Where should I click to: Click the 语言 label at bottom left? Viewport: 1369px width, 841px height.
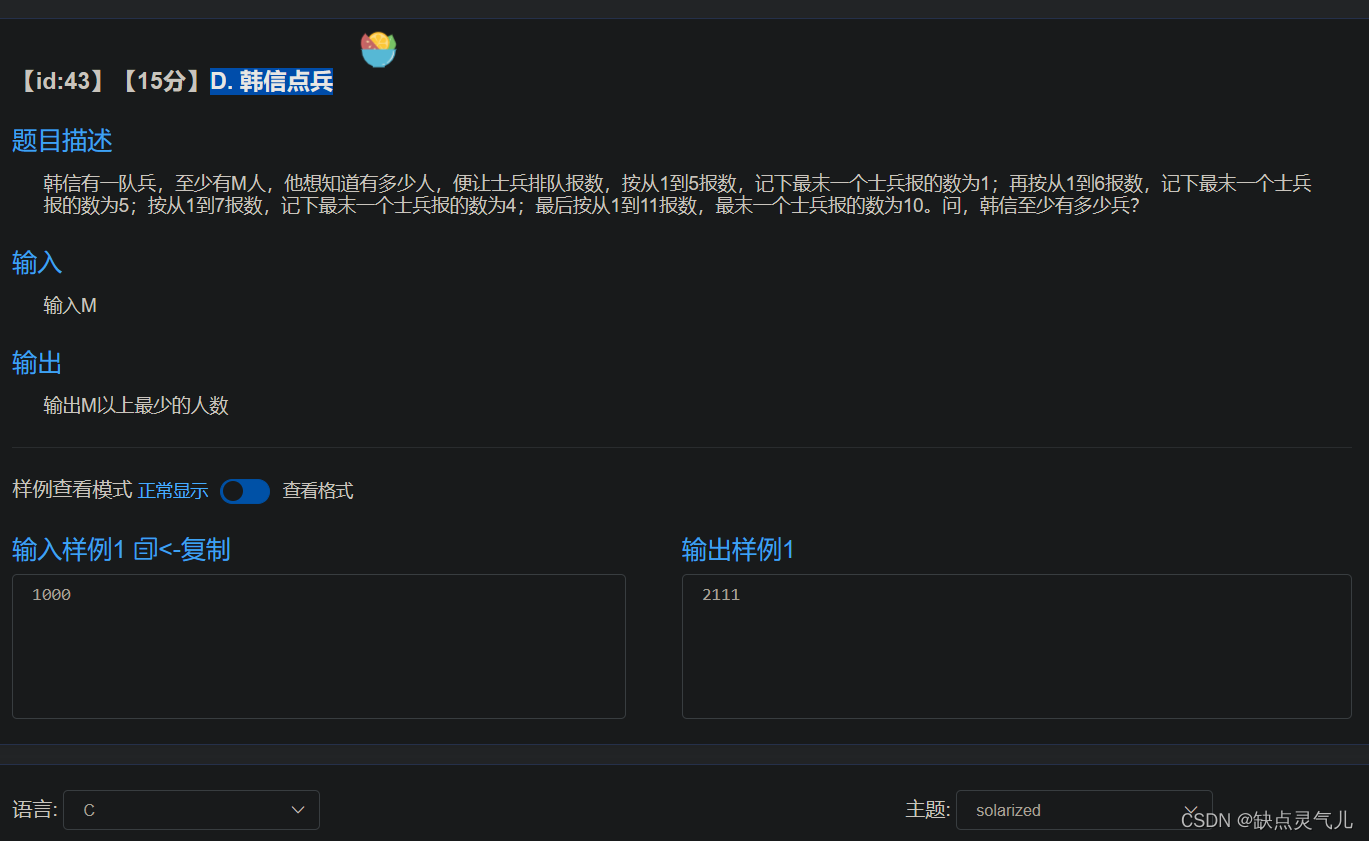click(x=34, y=810)
